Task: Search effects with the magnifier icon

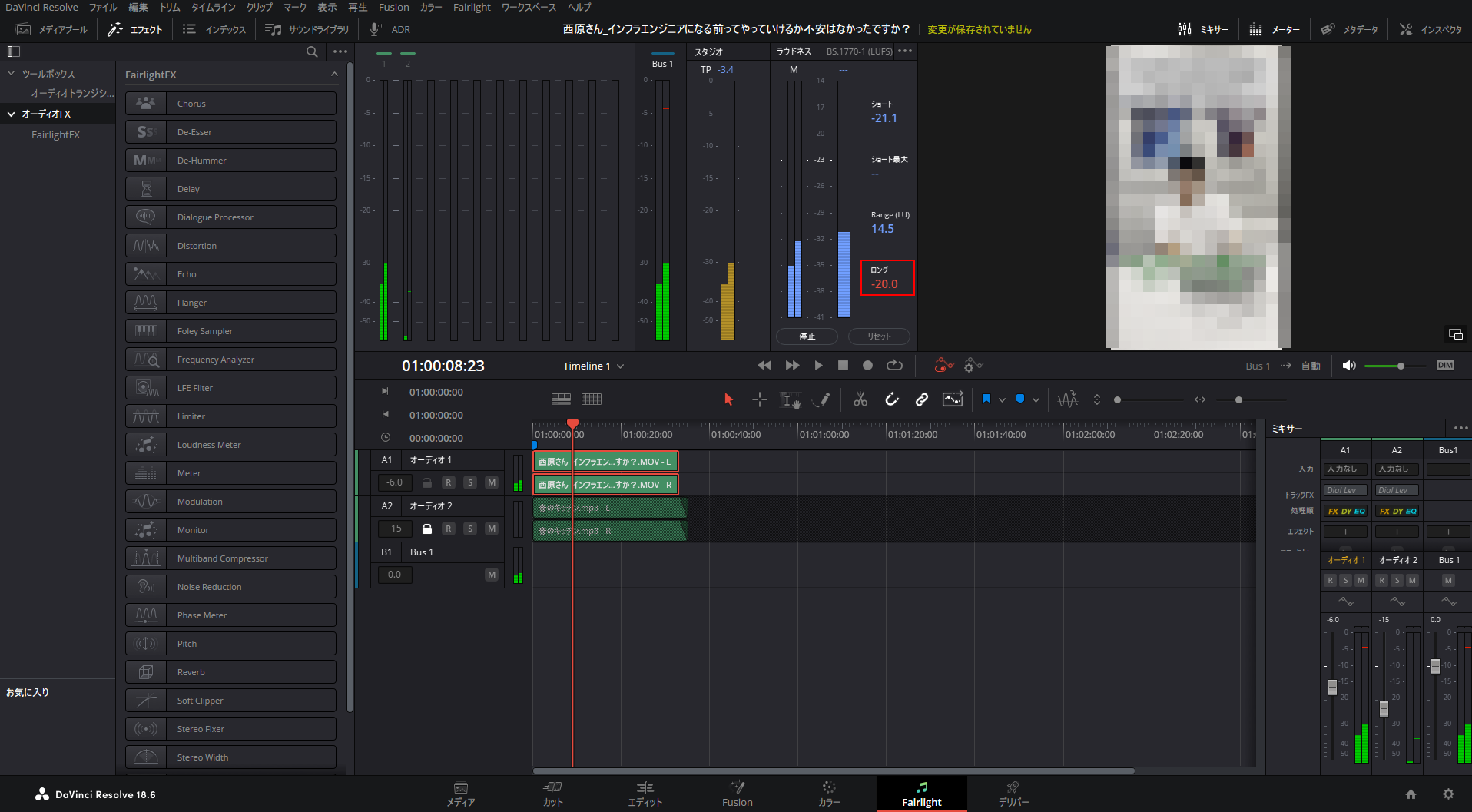Action: (x=312, y=51)
